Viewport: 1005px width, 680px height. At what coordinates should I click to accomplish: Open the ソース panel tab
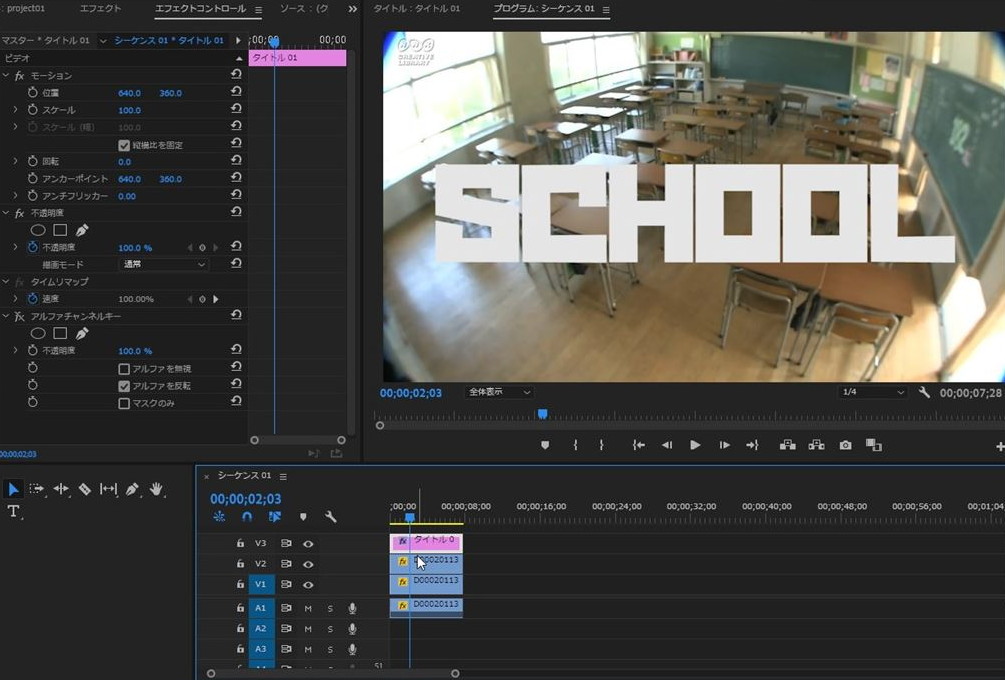click(x=303, y=9)
